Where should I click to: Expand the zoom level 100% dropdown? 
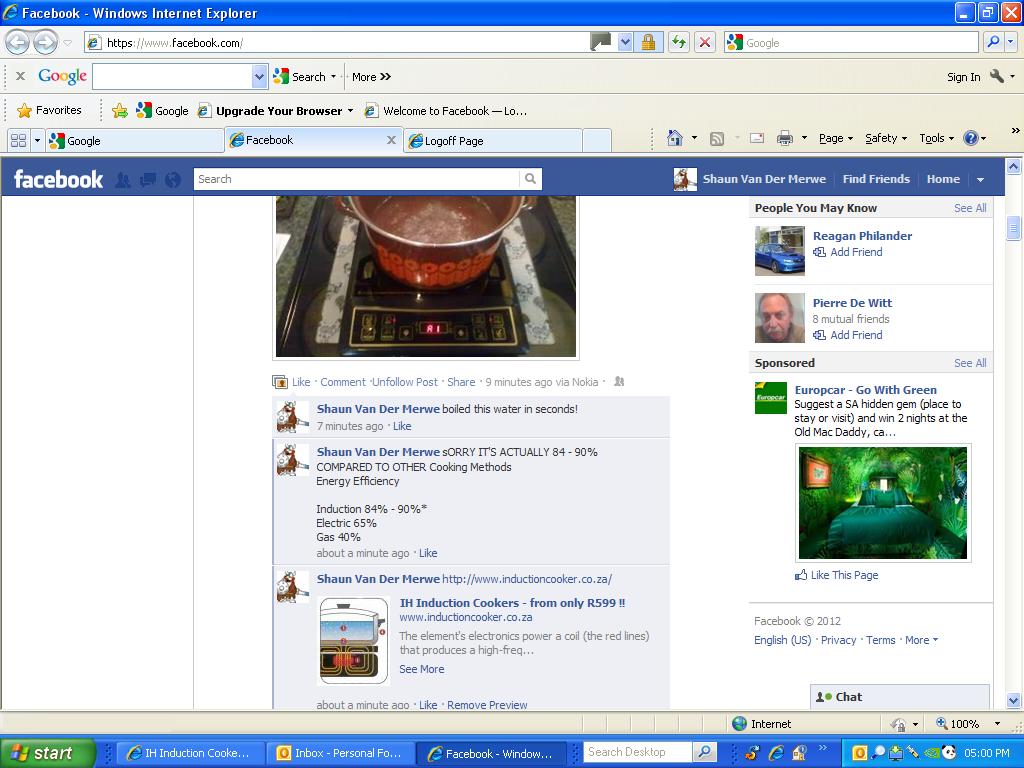coord(996,724)
